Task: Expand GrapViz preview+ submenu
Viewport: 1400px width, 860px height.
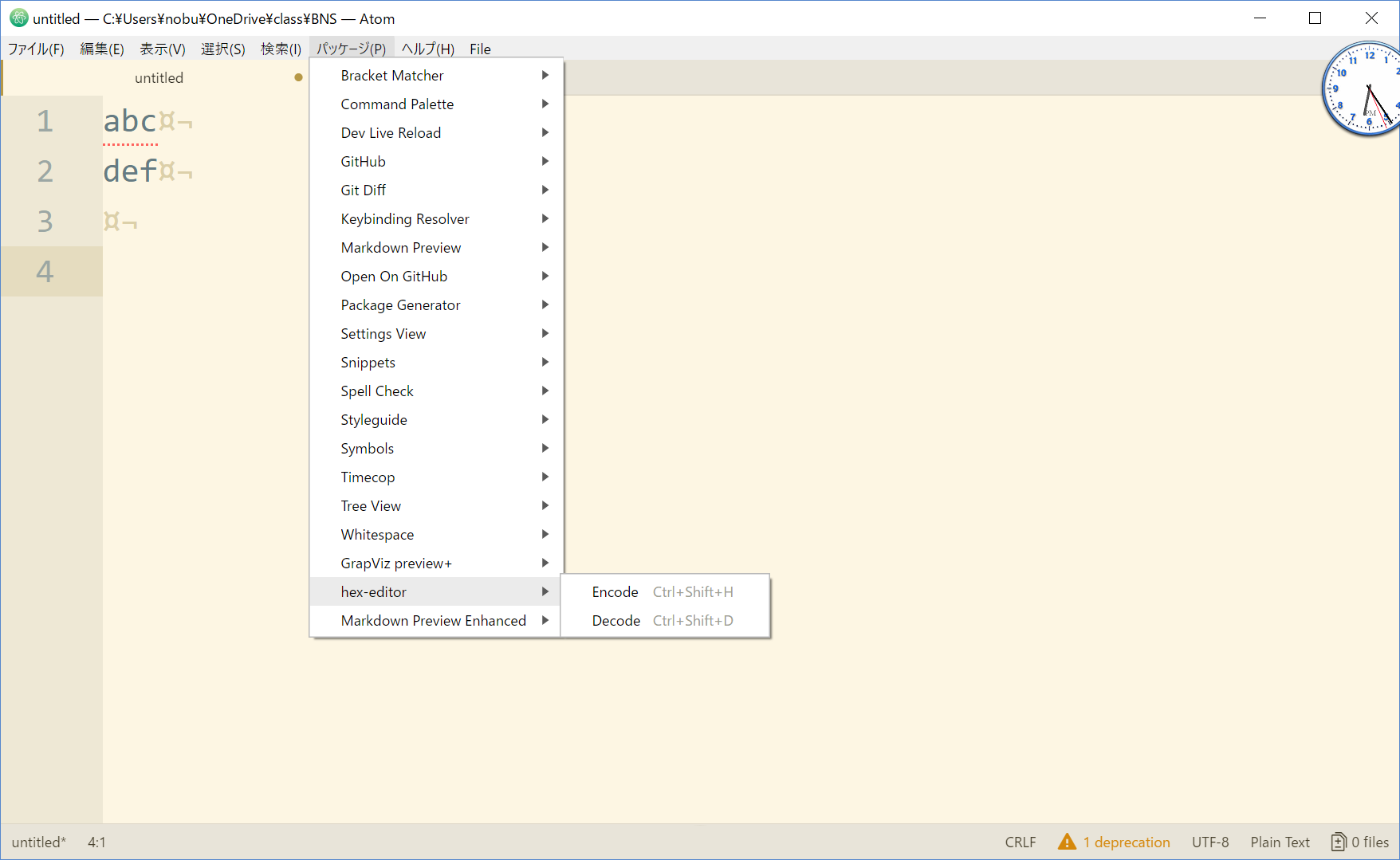Action: [x=436, y=563]
